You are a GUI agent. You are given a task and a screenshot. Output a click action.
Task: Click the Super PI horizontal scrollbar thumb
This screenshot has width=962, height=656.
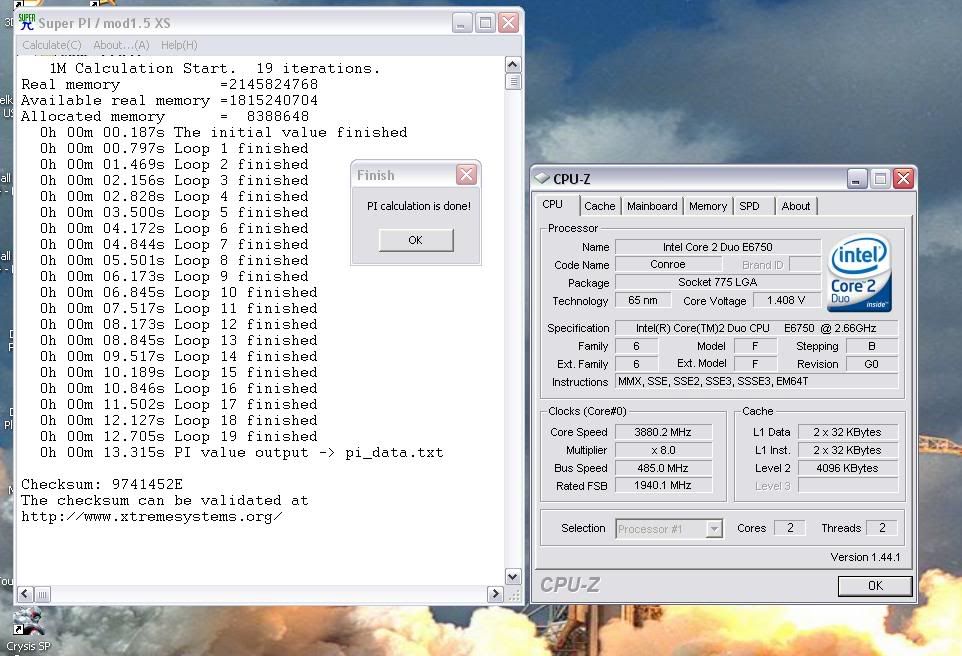[42, 594]
